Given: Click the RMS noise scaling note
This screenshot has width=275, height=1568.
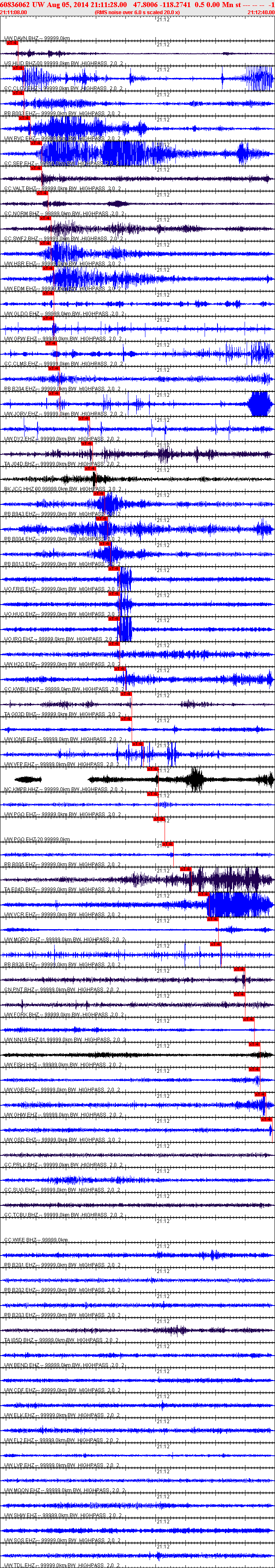Looking at the screenshot, I should coord(137,12).
